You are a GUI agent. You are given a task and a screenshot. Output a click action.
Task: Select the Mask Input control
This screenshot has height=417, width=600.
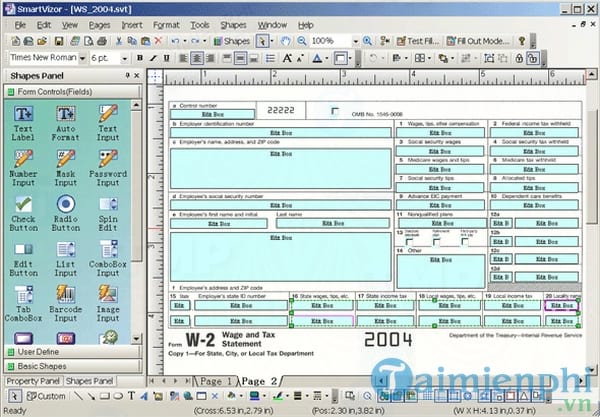click(x=65, y=168)
